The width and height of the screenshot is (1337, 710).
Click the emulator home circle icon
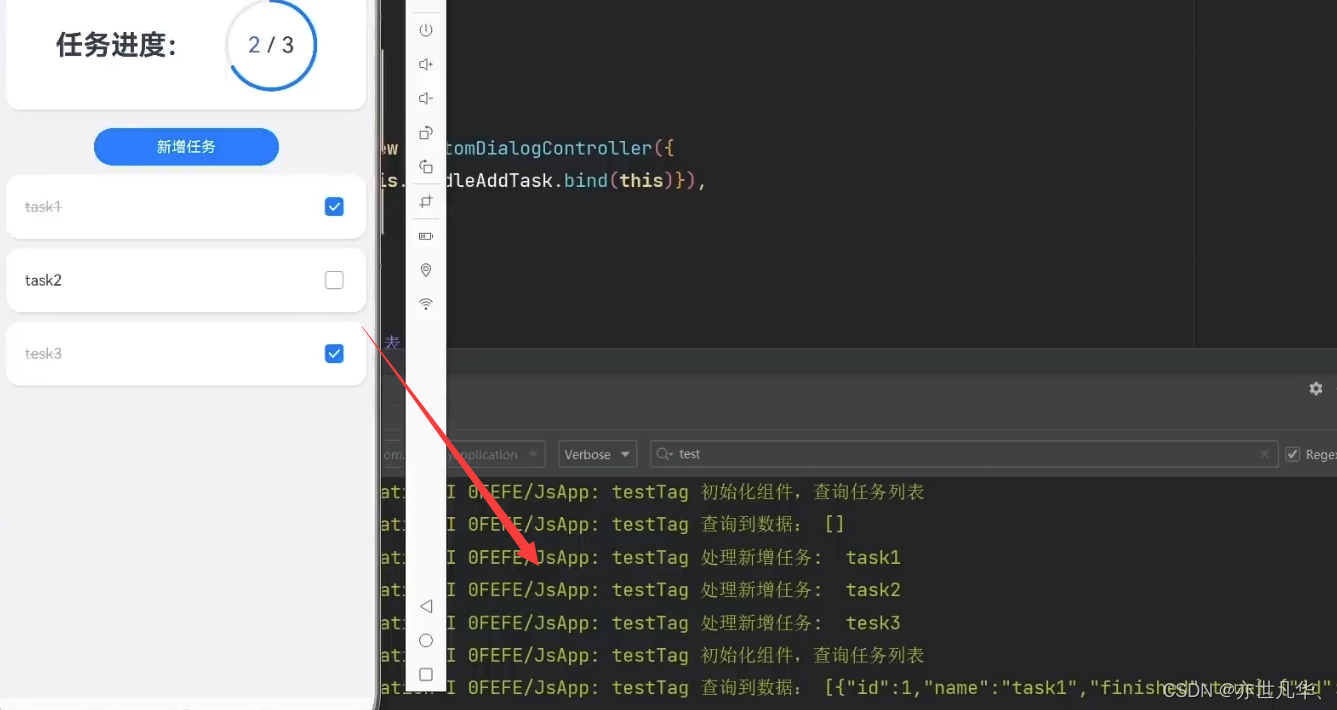coord(426,640)
